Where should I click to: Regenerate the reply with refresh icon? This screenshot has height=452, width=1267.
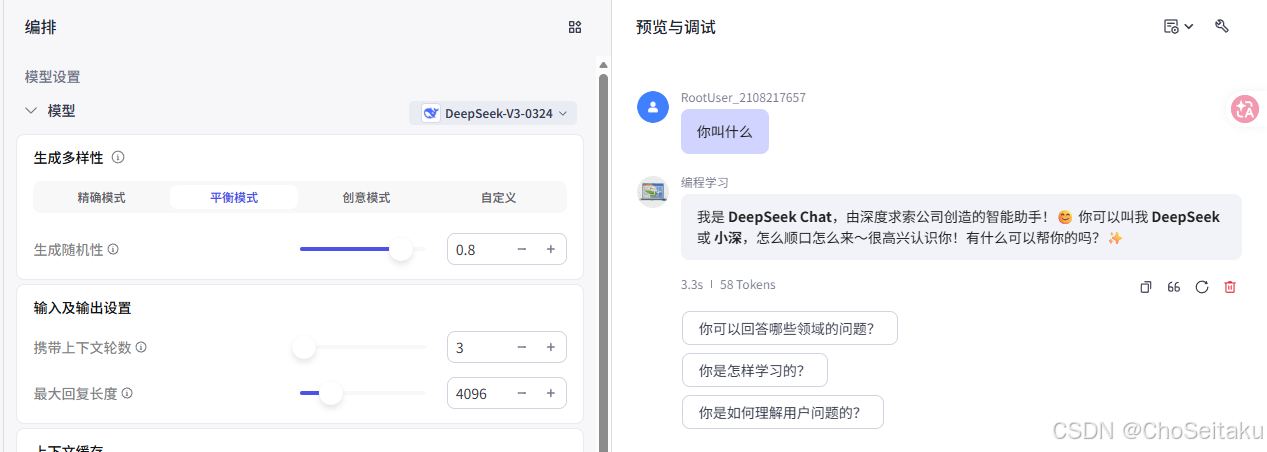click(x=1202, y=287)
